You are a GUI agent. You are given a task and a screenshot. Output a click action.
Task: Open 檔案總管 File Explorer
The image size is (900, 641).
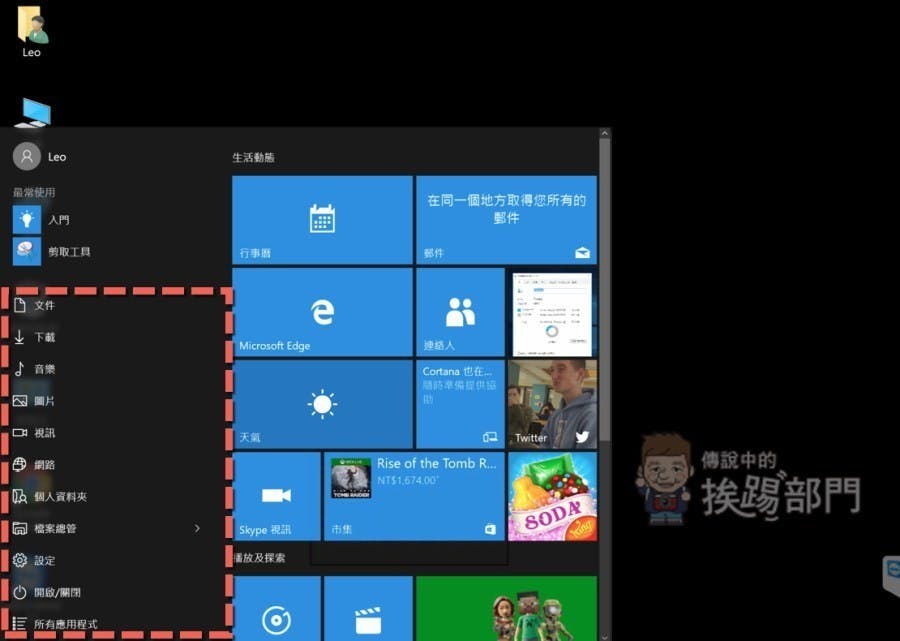click(45, 528)
